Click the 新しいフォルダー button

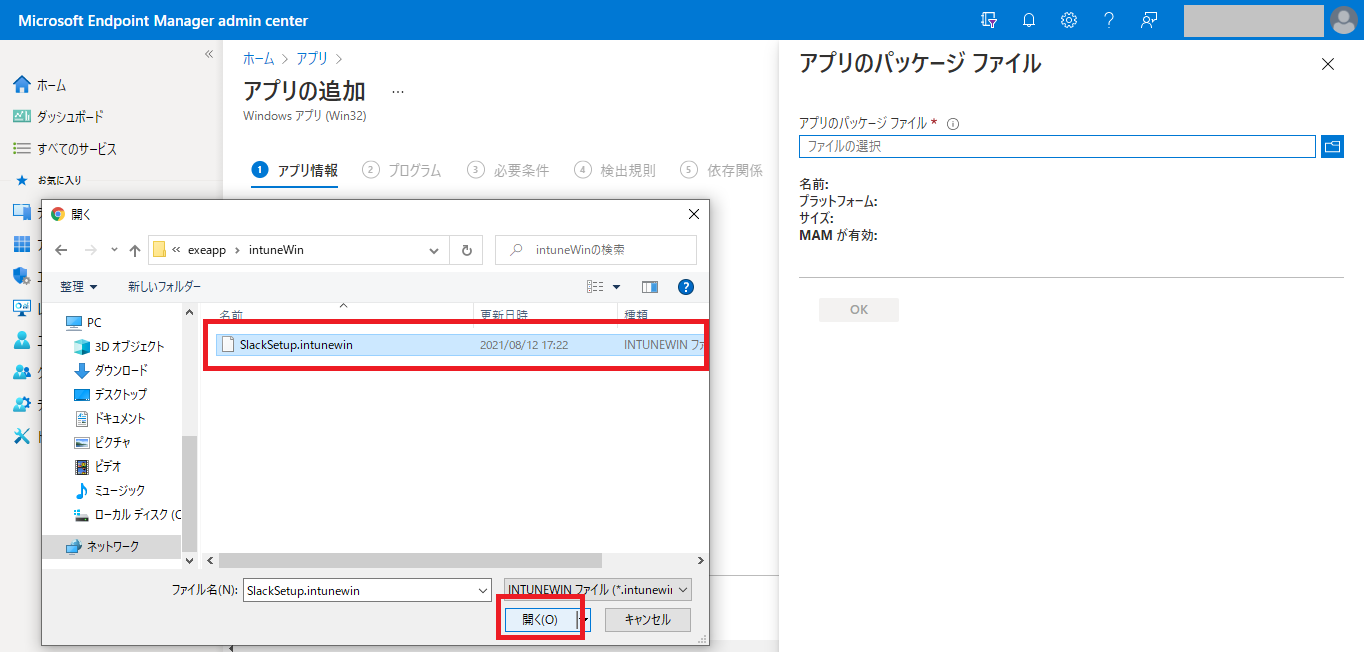(x=164, y=287)
